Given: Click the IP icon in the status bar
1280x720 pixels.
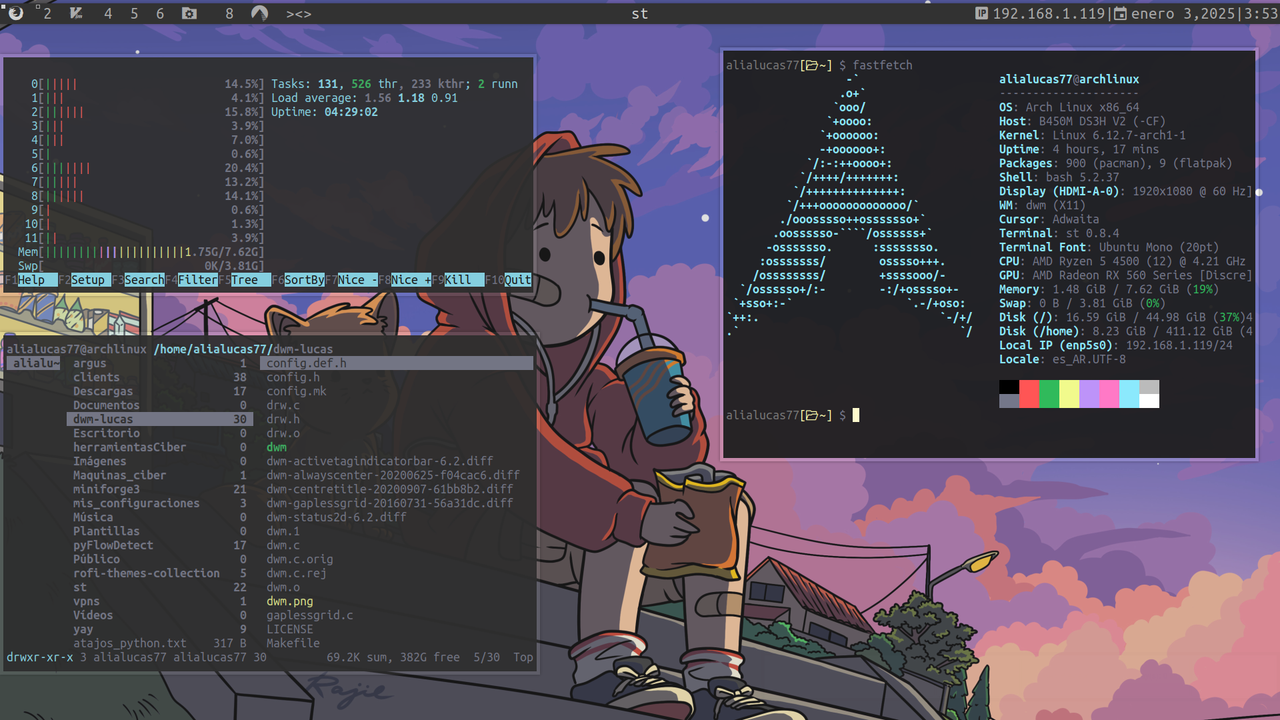Looking at the screenshot, I should point(982,13).
